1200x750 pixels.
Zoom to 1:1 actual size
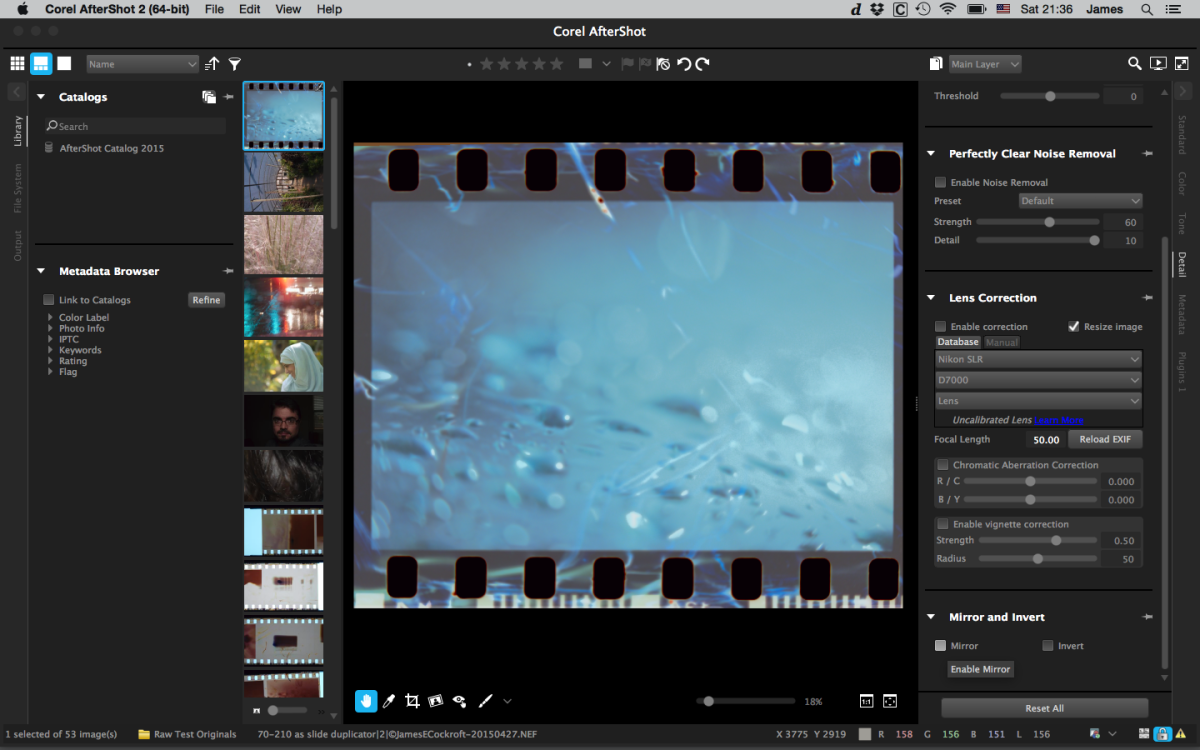tap(866, 701)
